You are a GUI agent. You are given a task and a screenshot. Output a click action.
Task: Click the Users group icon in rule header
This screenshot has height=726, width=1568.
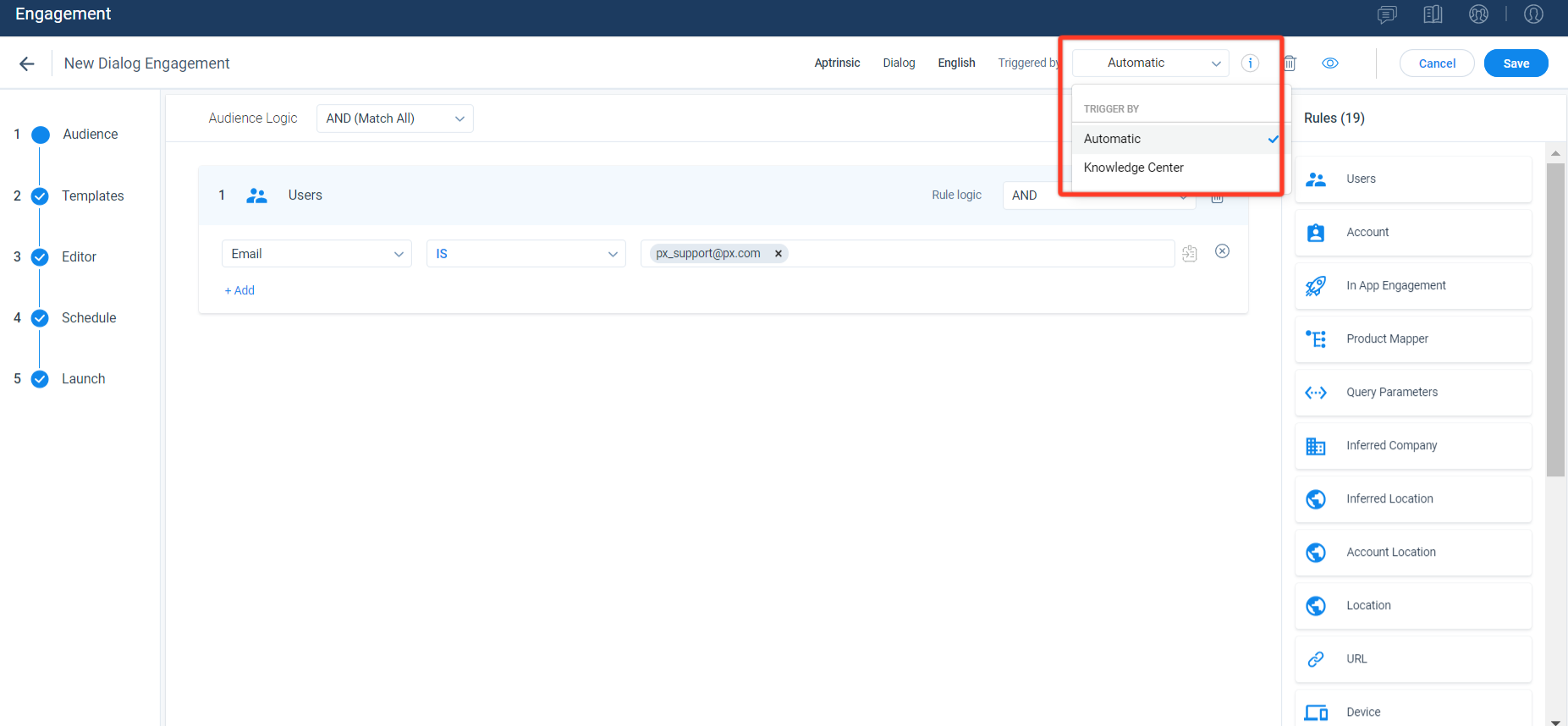[256, 195]
